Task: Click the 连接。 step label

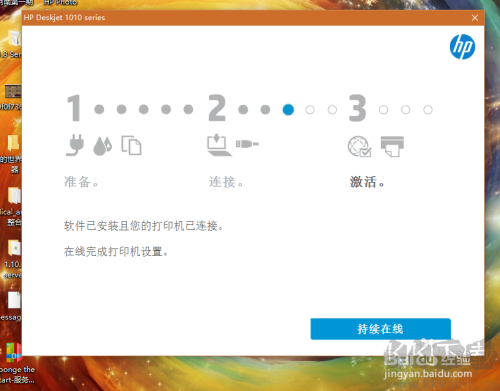Action: pos(226,182)
